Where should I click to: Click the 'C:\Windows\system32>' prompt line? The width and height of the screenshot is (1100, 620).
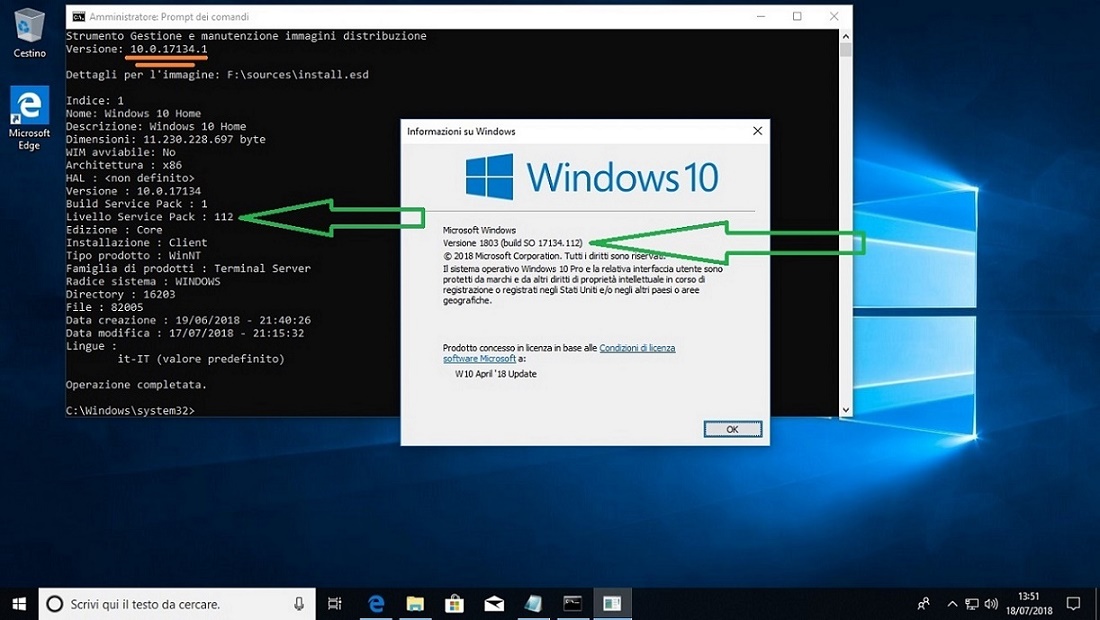130,410
